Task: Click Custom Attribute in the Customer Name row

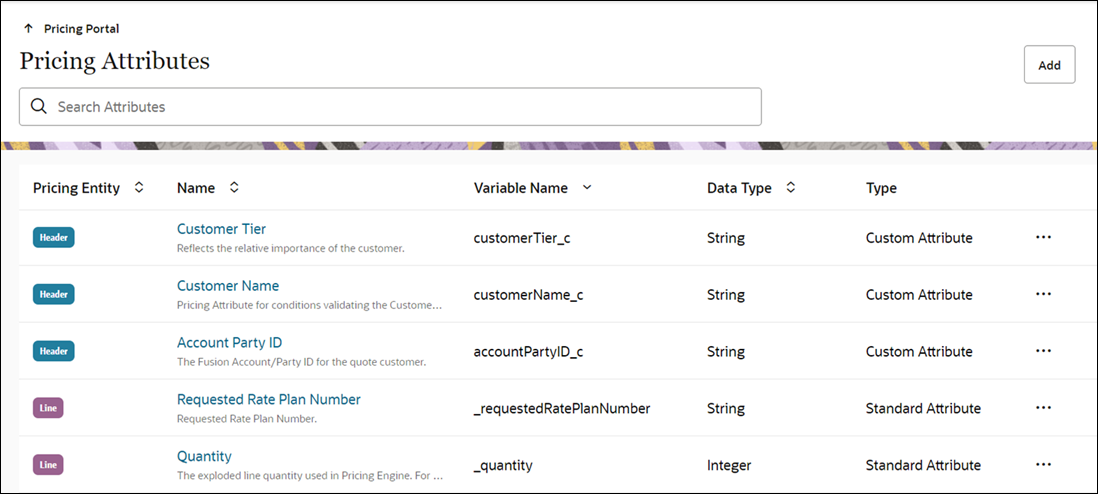Action: (919, 294)
